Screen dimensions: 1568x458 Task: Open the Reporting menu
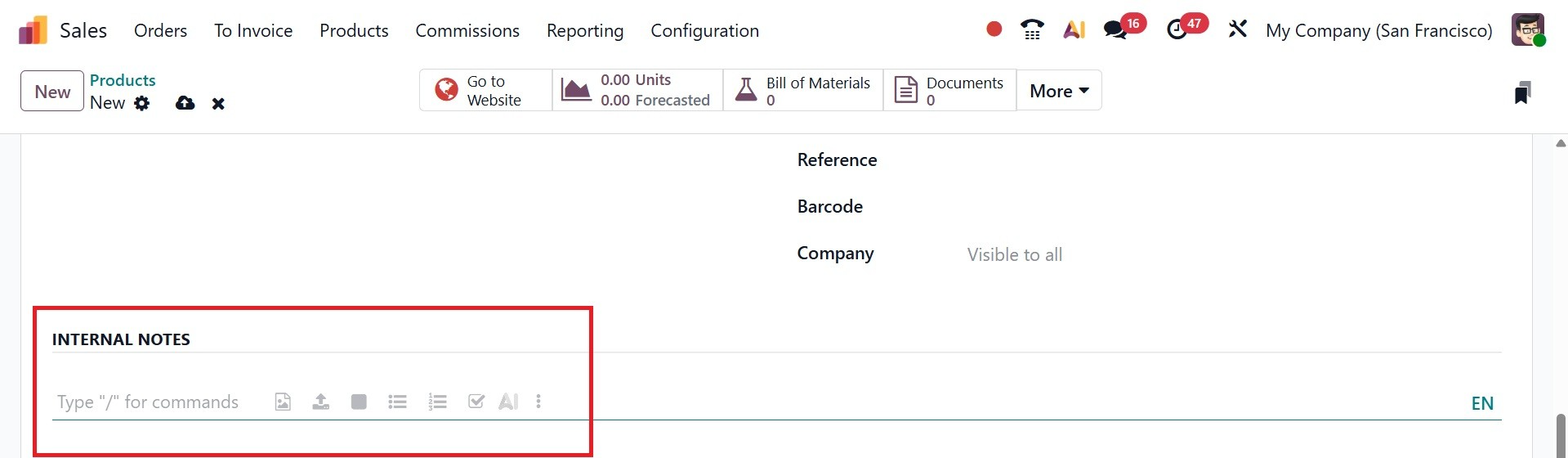(x=585, y=31)
